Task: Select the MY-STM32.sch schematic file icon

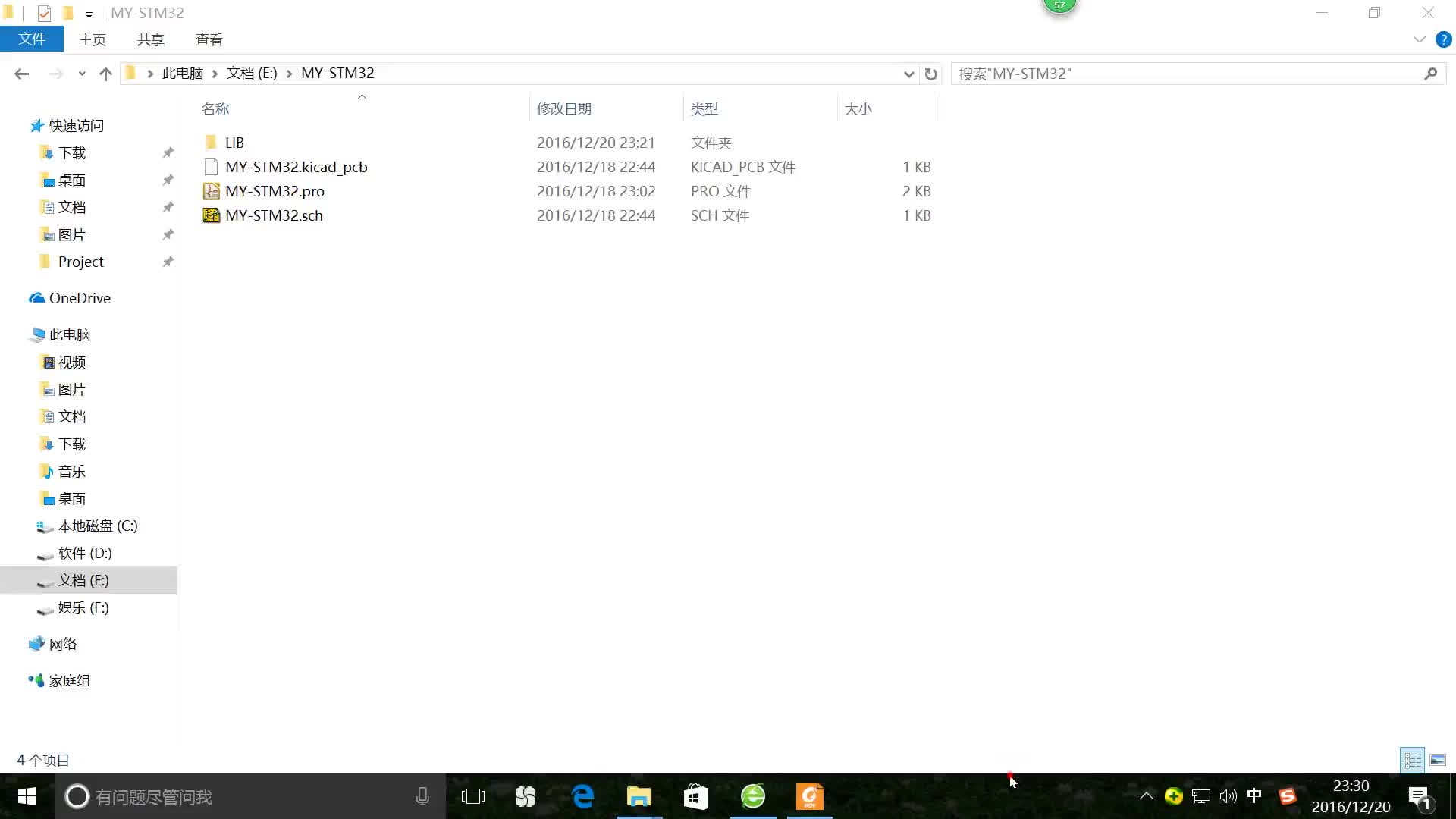Action: pos(211,215)
